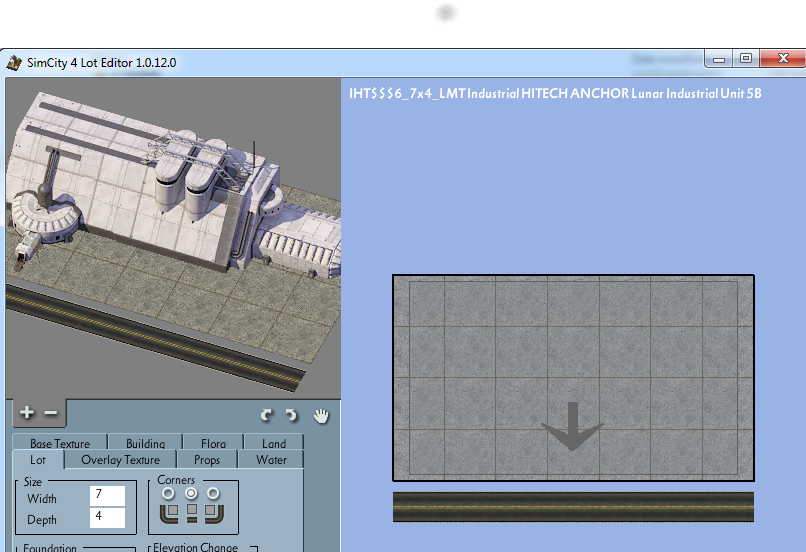
Task: Click the Foundation group label
Action: (x=50, y=548)
